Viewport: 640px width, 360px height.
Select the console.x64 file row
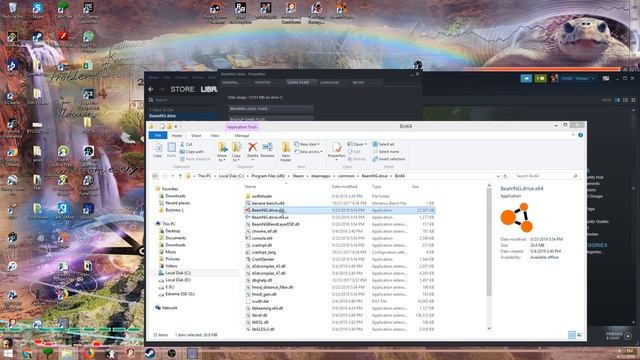340,238
